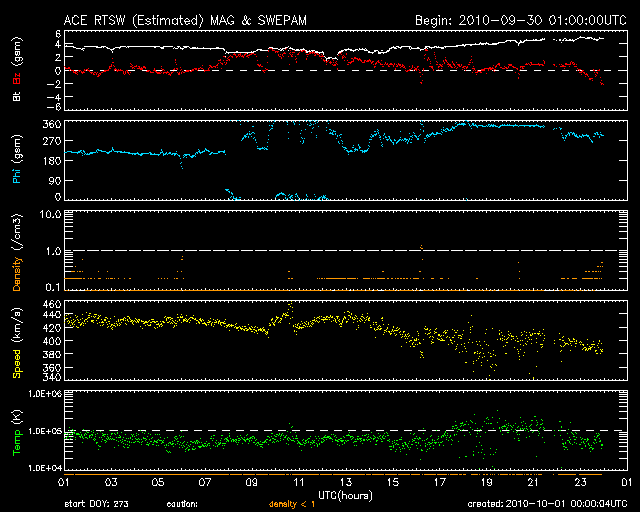Click the '460' tick label on Speed axis
The width and height of the screenshot is (640, 512).
(x=52, y=305)
